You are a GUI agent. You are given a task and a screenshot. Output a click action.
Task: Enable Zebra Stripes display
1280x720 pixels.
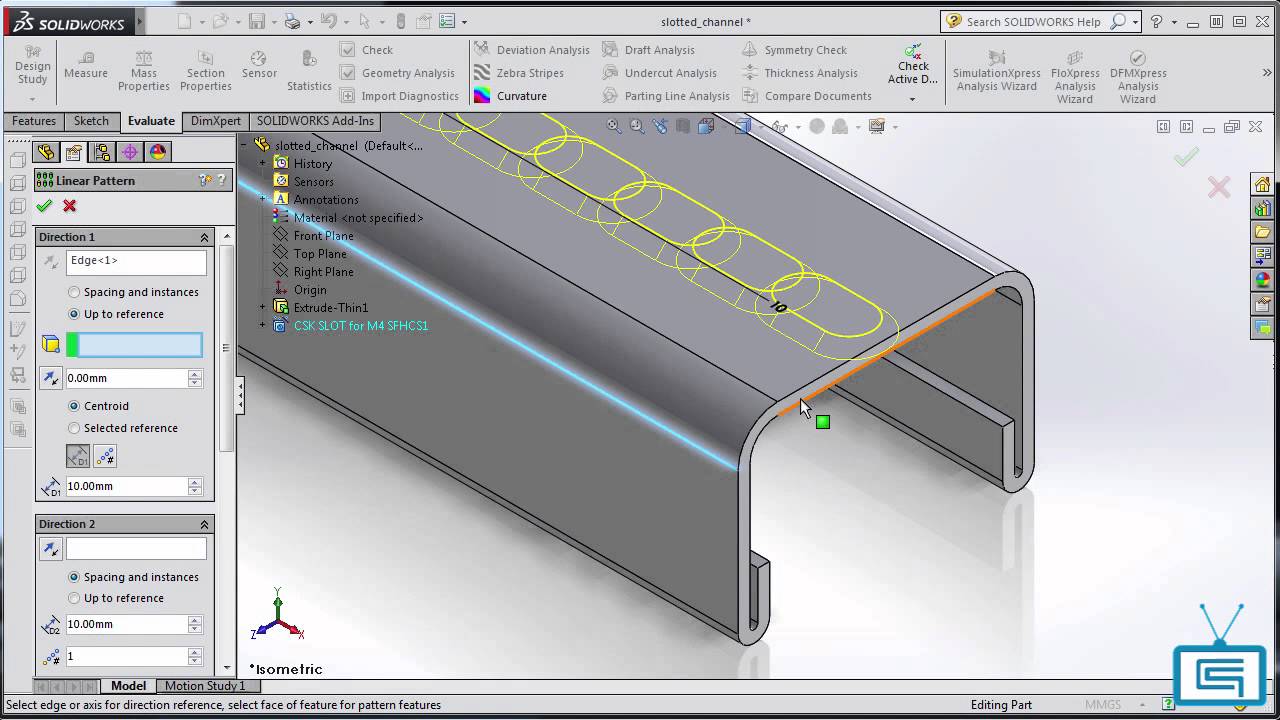coord(519,73)
